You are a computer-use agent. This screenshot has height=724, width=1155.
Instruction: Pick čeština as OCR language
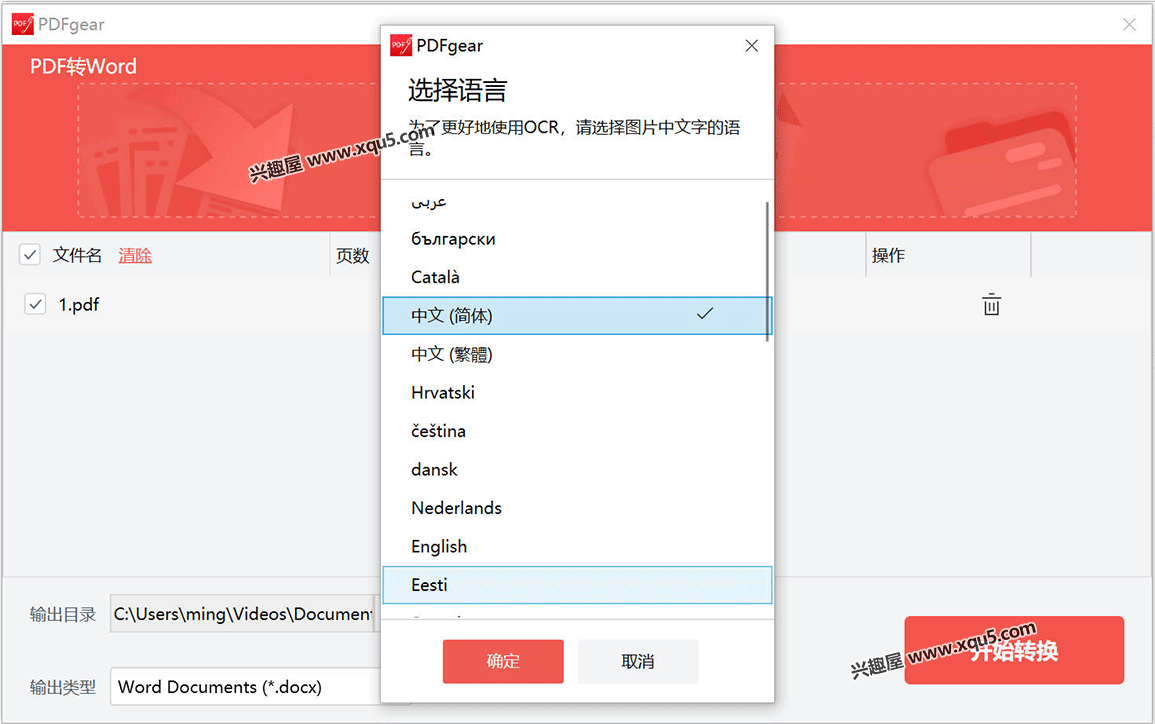point(577,431)
